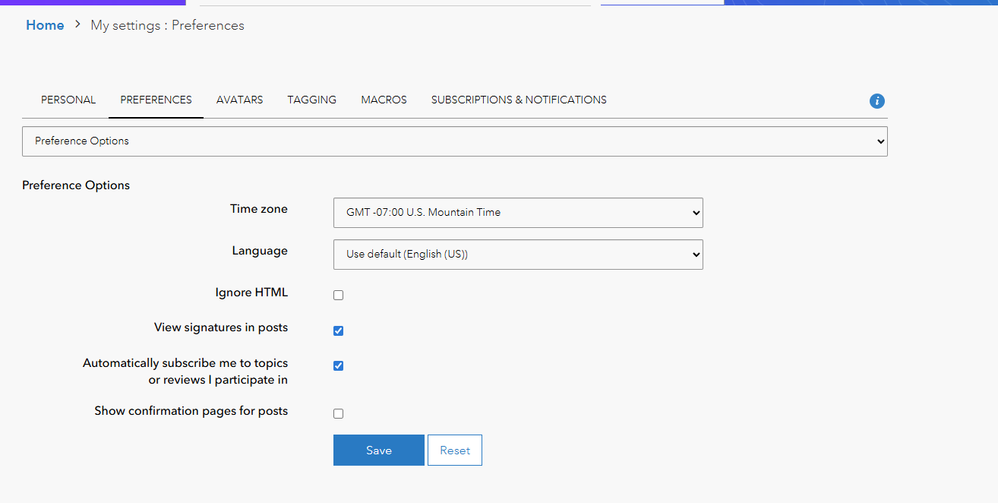
Task: Select the PREFERENCES tab
Action: click(156, 100)
